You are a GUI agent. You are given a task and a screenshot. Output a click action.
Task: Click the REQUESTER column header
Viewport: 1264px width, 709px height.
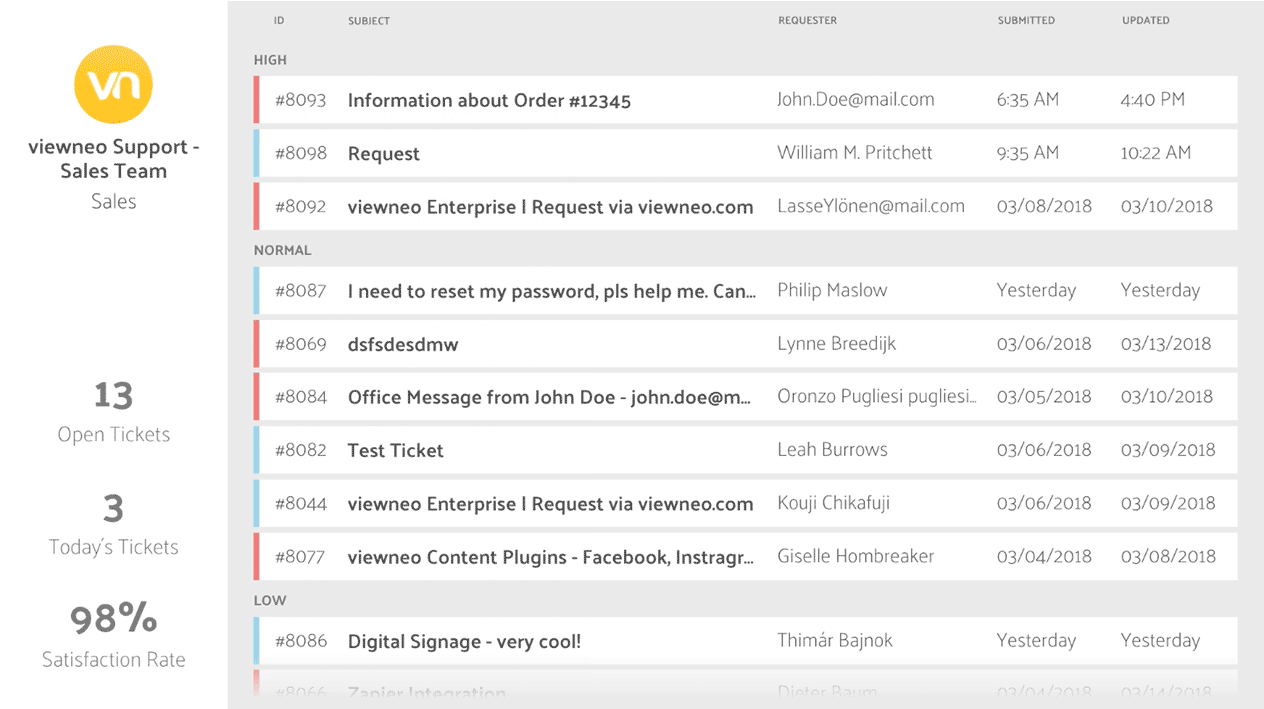(807, 20)
